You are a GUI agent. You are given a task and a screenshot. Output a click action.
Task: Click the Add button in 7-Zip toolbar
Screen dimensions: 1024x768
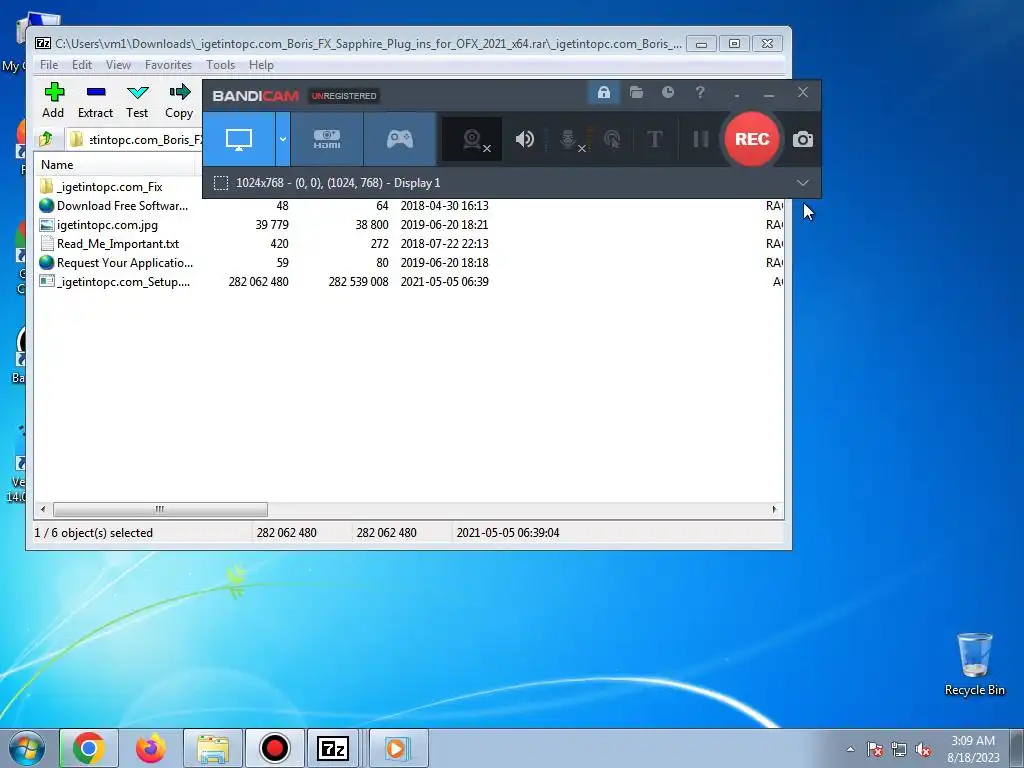tap(54, 101)
